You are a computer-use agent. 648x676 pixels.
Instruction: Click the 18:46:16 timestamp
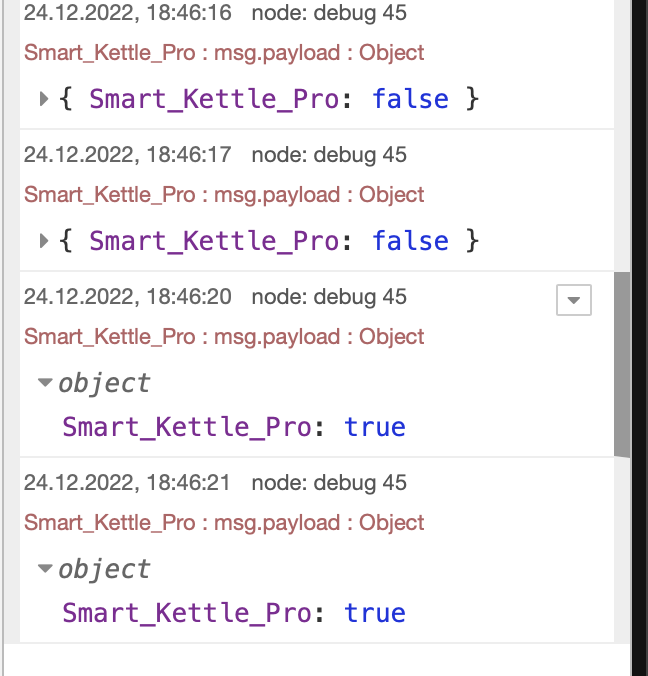pos(128,13)
